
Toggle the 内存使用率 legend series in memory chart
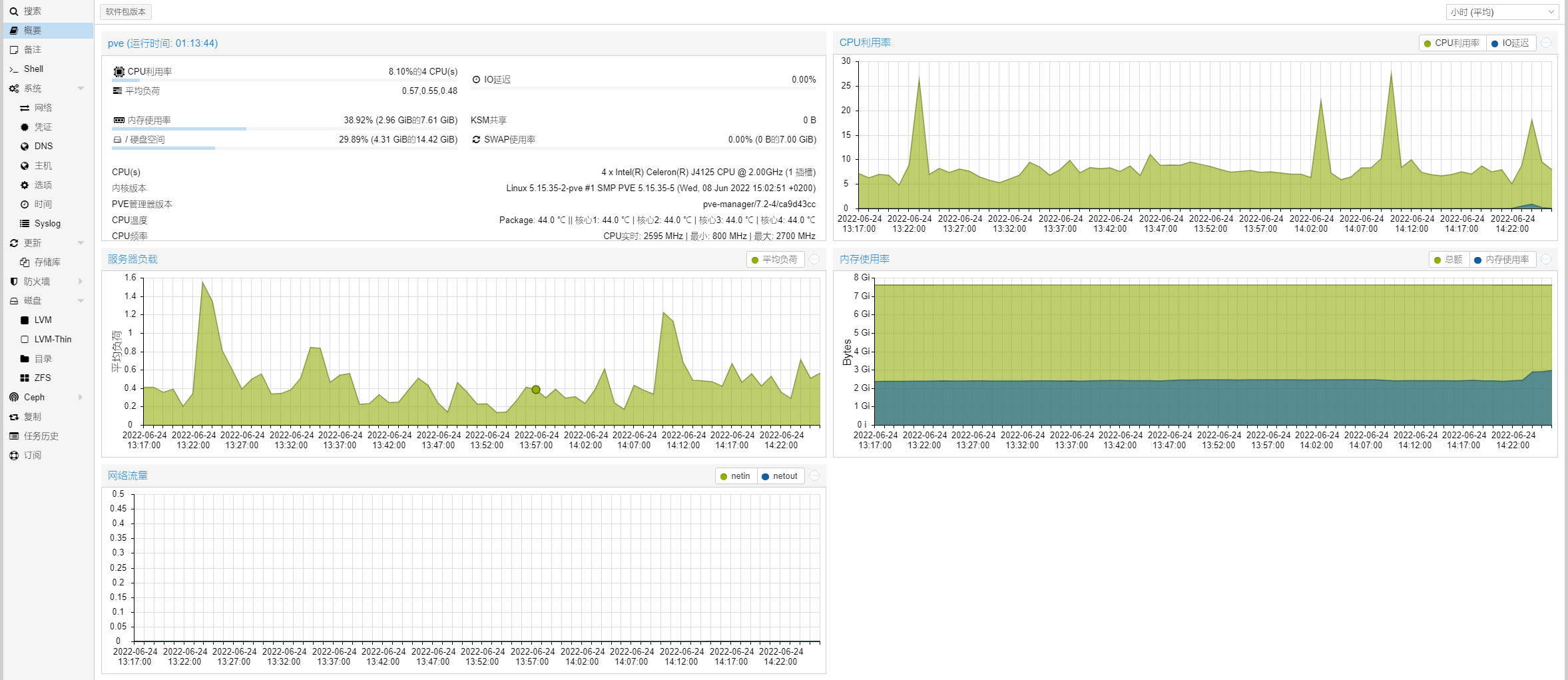click(x=1502, y=260)
